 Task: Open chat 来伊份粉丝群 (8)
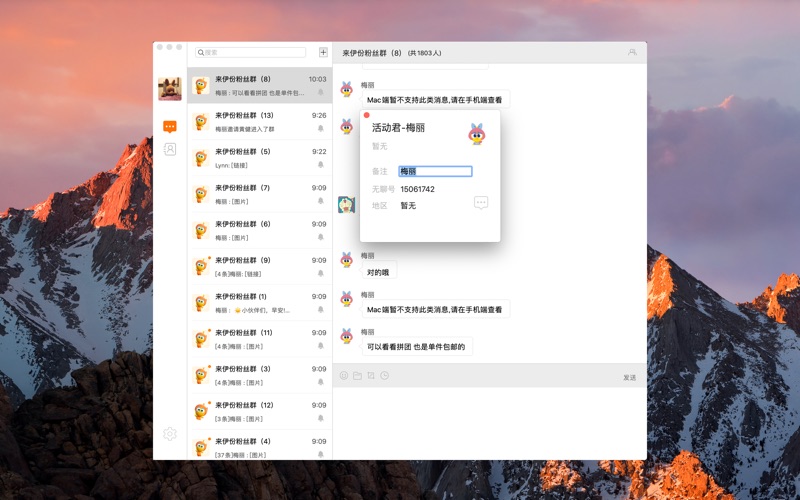coord(260,85)
